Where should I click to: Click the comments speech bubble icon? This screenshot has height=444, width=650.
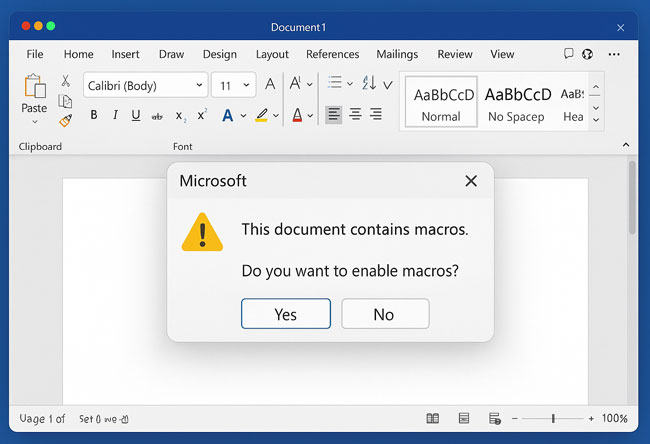[568, 53]
